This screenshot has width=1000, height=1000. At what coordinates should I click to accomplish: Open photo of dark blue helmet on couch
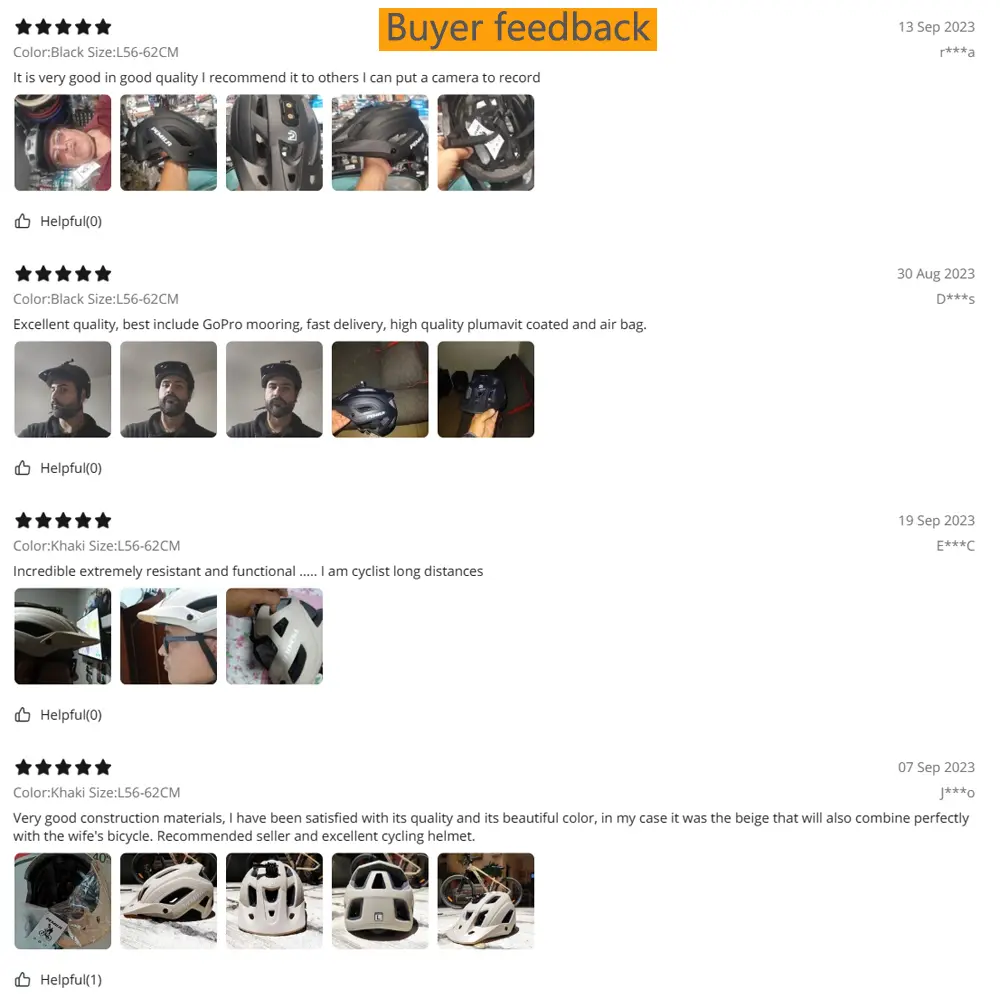(x=380, y=390)
